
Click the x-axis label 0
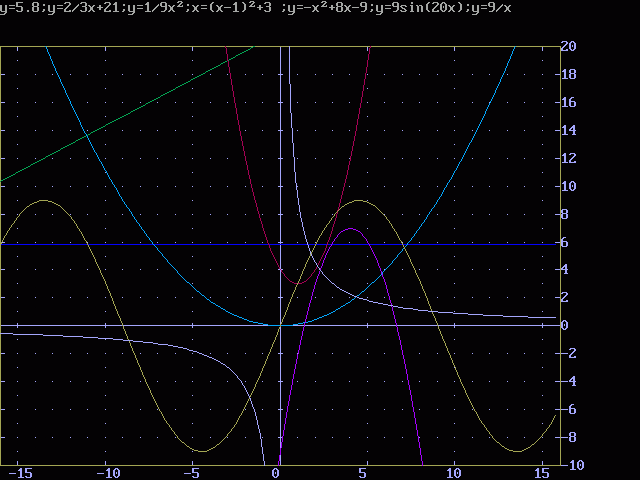(x=276, y=473)
